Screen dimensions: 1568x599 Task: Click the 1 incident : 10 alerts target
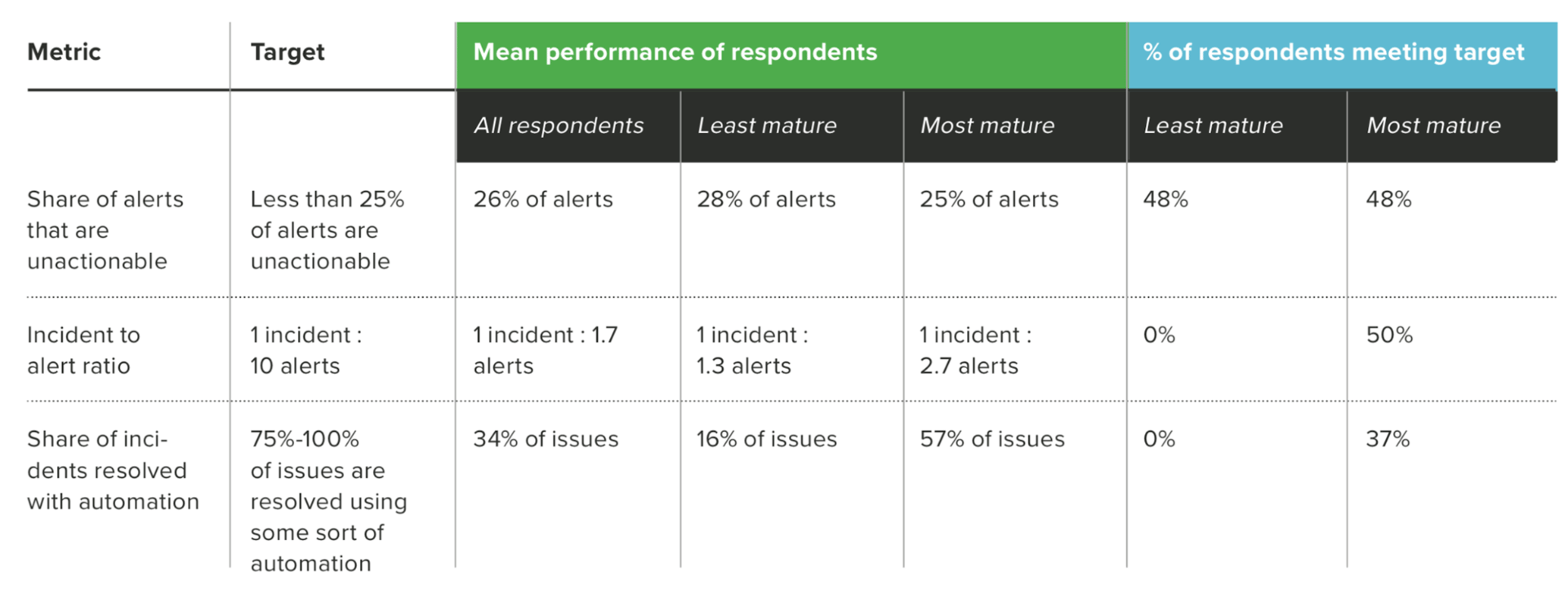(305, 350)
